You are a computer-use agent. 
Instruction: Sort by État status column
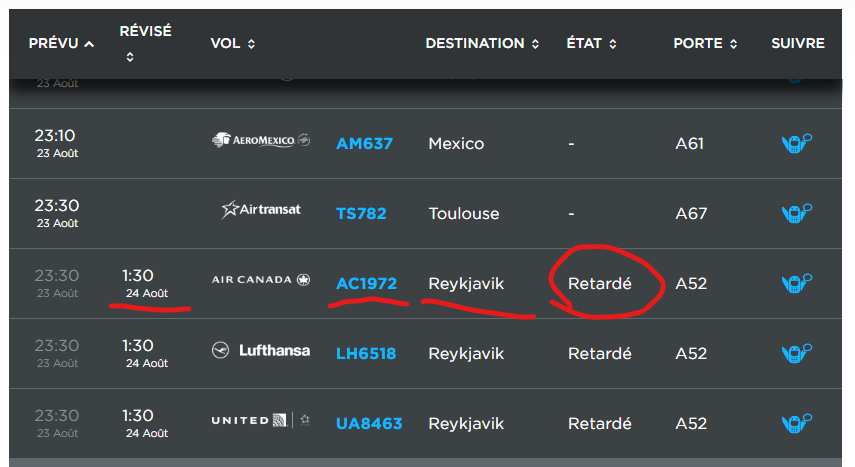click(x=591, y=44)
